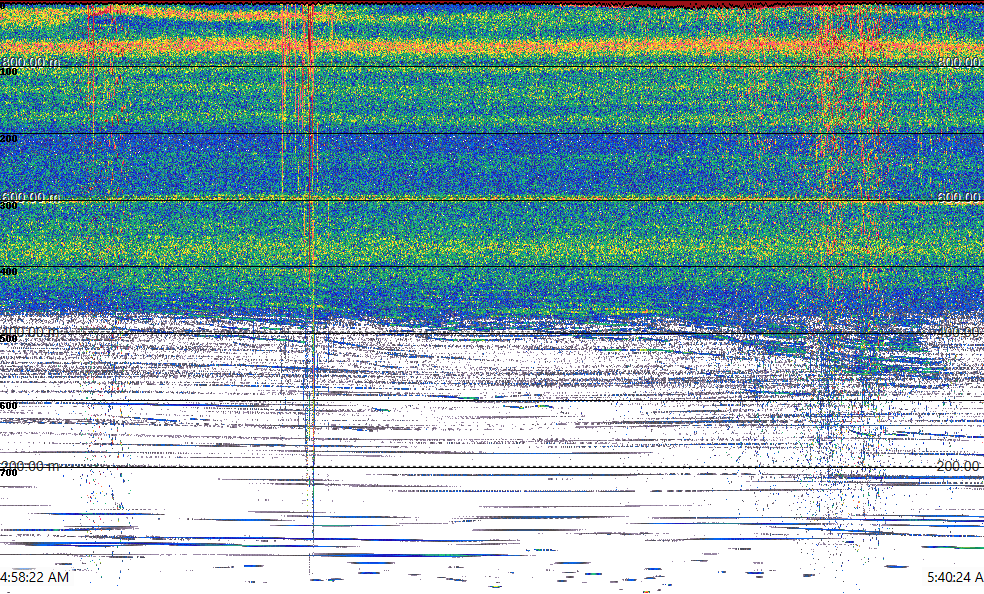Click the dashed 200 m horizontal range line
The width and height of the screenshot is (984, 594).
[x=500, y=467]
